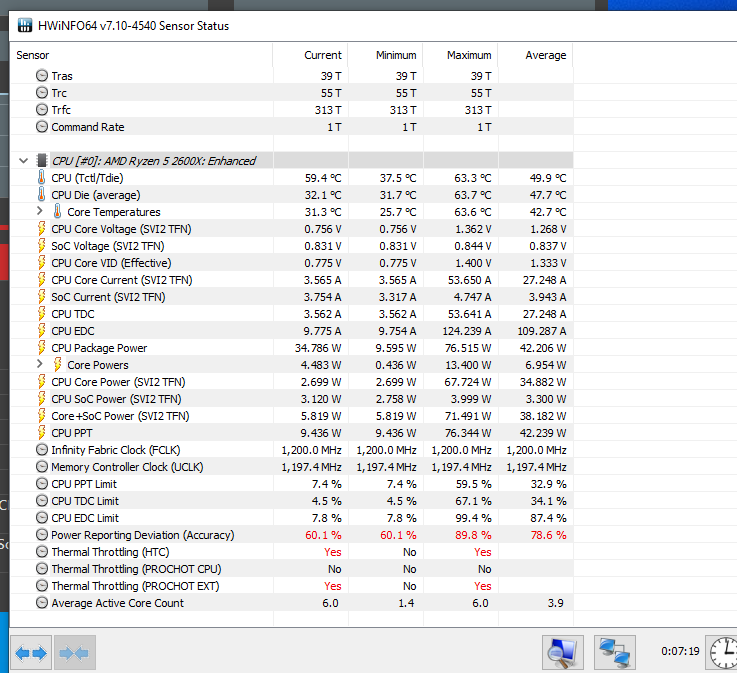Click the 0:07:19 elapsed time readout

coord(680,651)
